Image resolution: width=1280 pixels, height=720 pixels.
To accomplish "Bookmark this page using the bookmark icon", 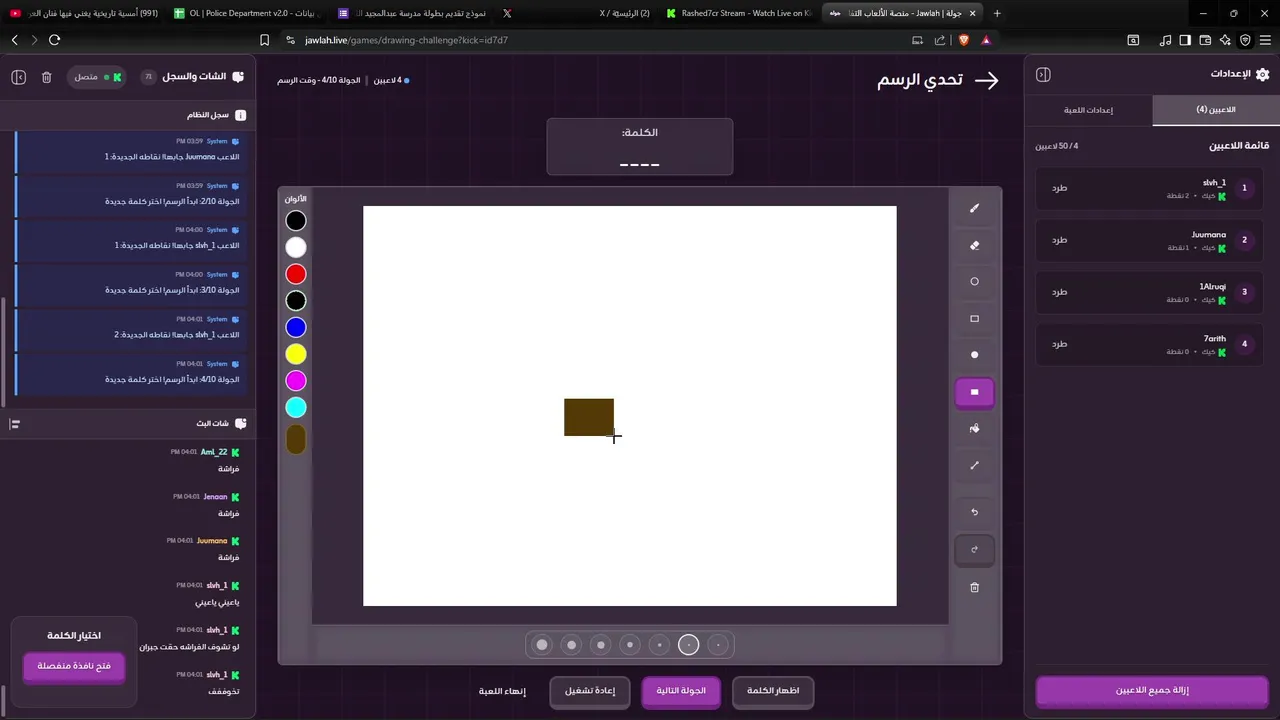I will click(264, 40).
